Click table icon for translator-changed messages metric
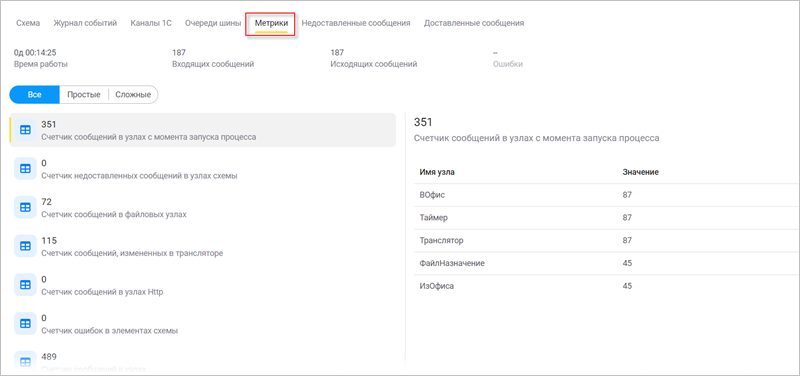Viewport: 800px width, 376px height. 24,246
